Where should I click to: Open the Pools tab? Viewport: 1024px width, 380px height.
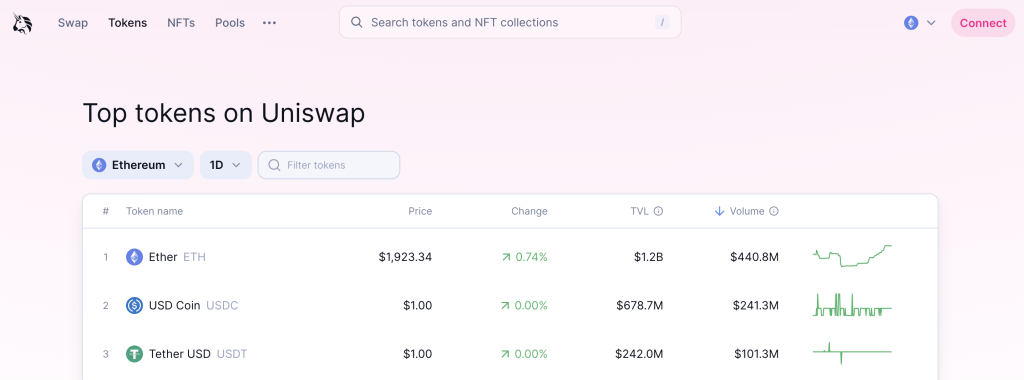(230, 23)
